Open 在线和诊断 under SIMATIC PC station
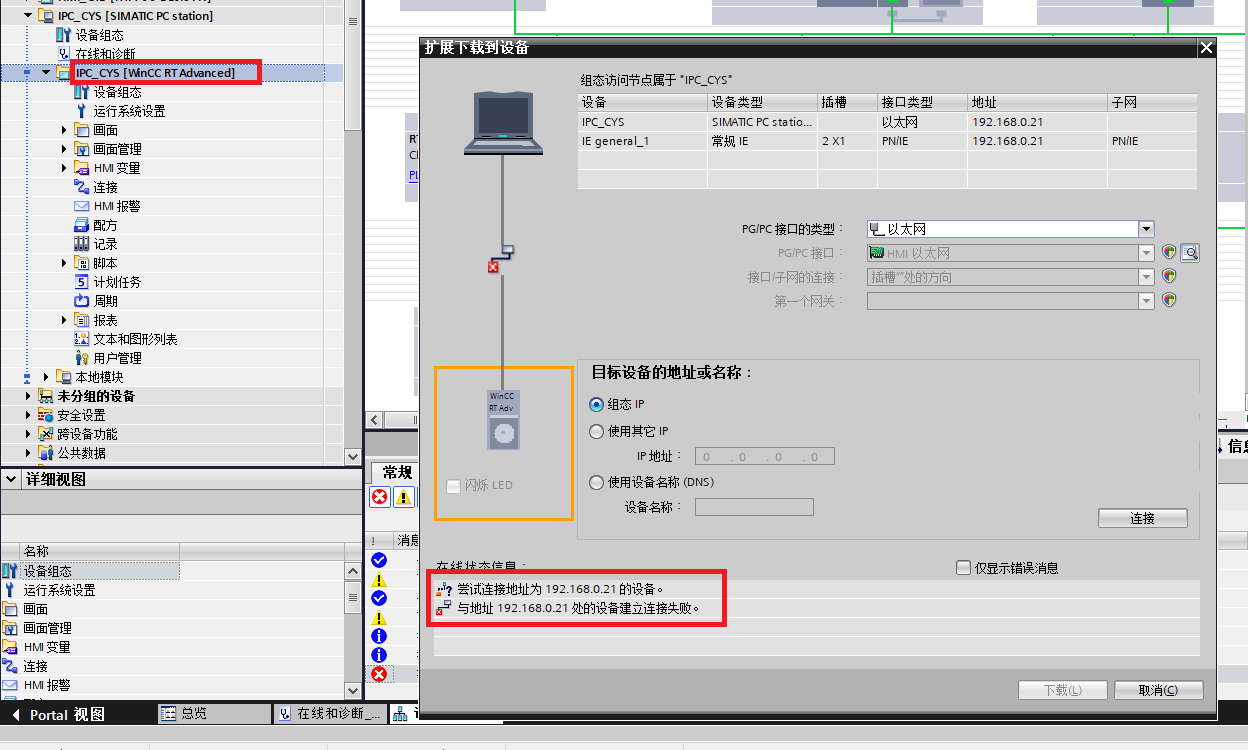 [x=105, y=54]
